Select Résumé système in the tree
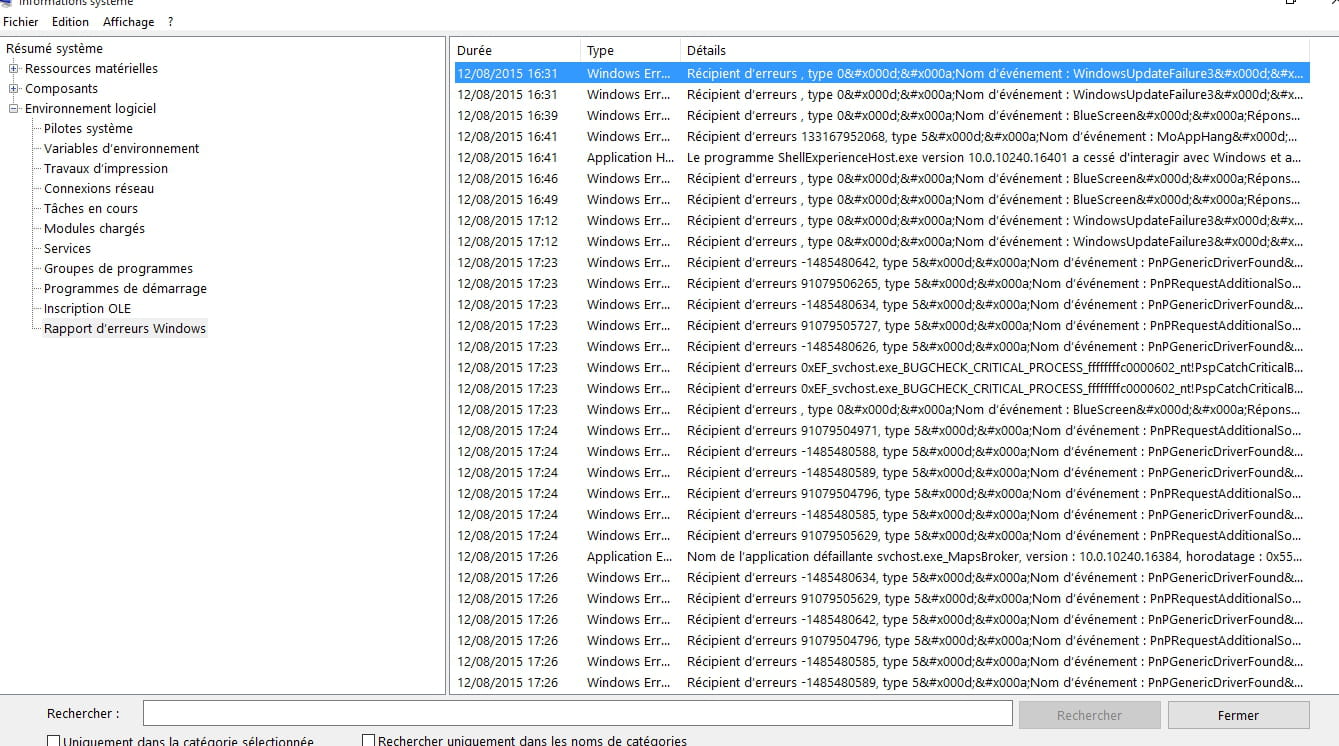Image resolution: width=1339 pixels, height=746 pixels. [54, 48]
